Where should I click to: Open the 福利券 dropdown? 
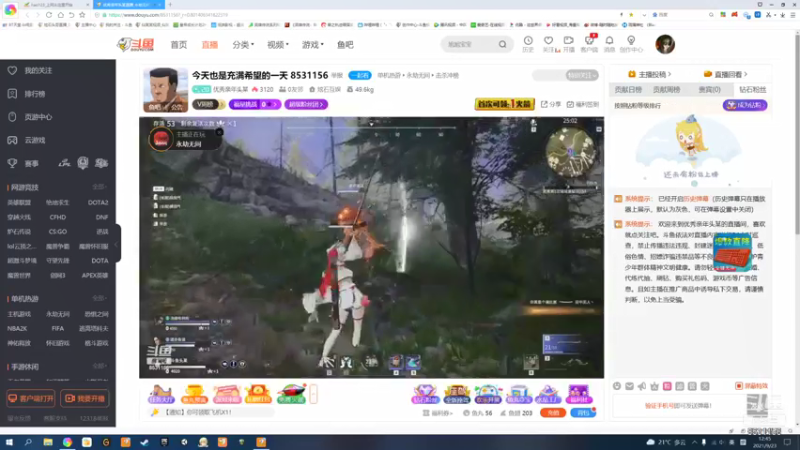(x=438, y=413)
